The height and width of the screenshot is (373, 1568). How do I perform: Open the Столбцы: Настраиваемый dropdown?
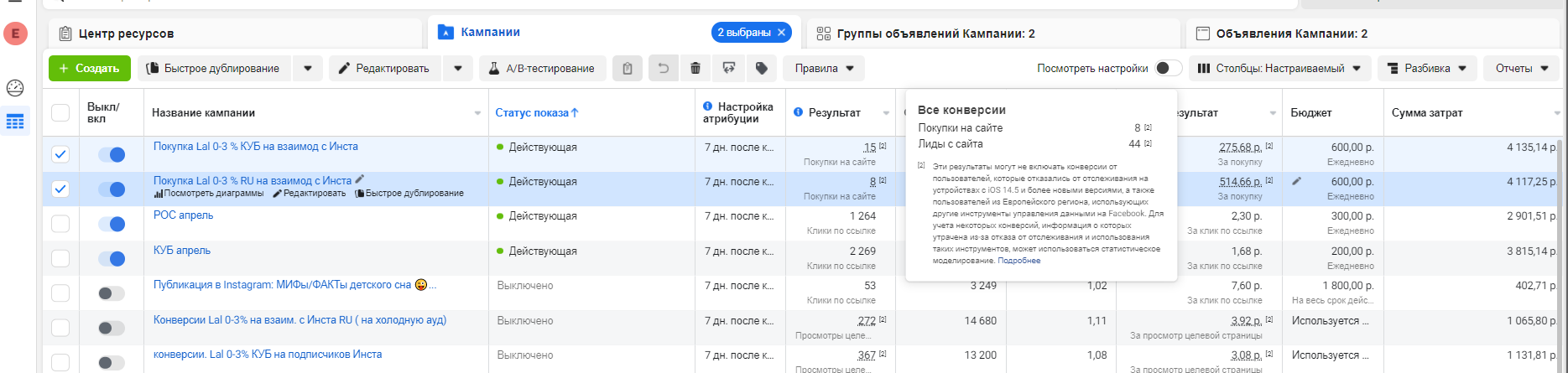coord(1279,69)
